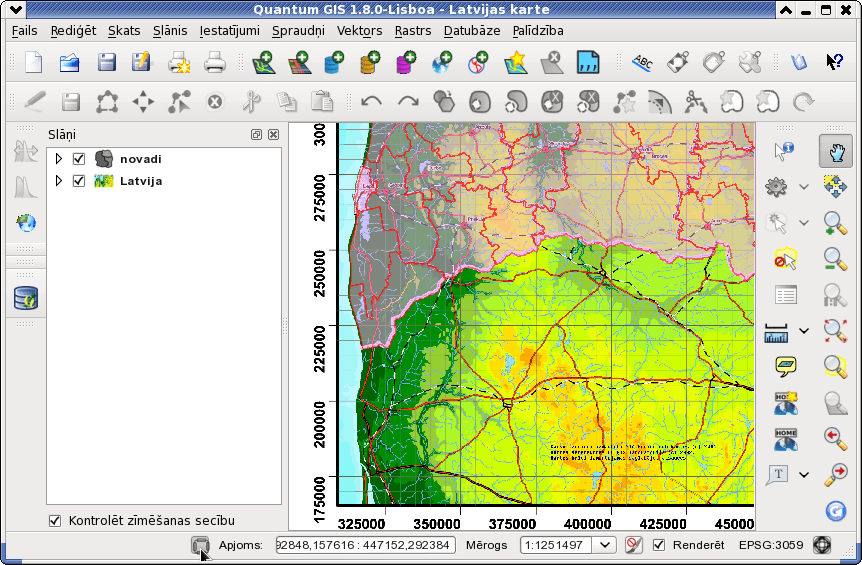Add a PostGIS layer
The image size is (862, 565).
(334, 63)
